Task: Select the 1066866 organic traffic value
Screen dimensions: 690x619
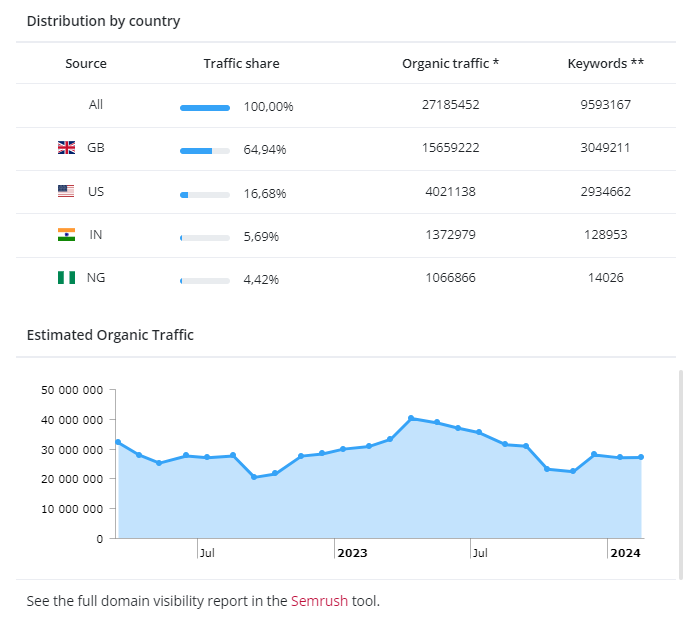Action: tap(451, 278)
